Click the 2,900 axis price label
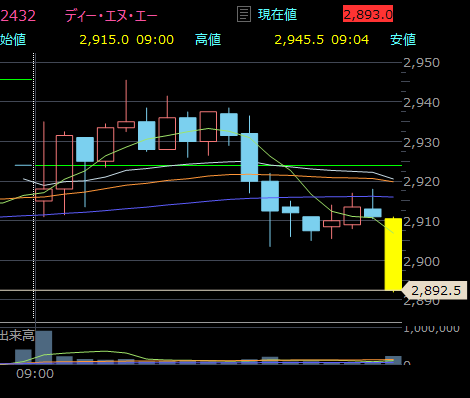Screen dimensions: 470x398 coord(422,261)
